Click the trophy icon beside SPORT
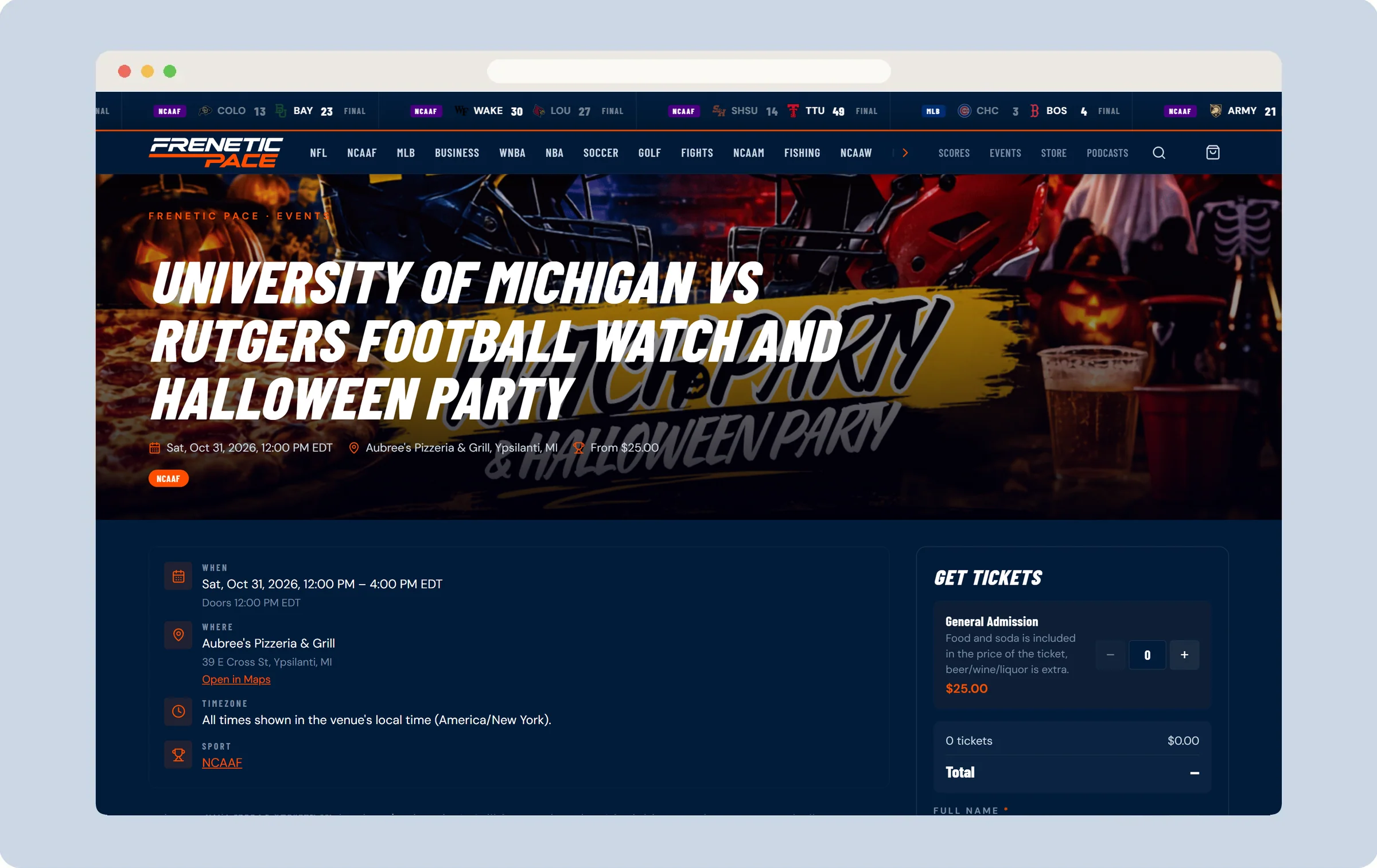Viewport: 1377px width, 868px height. pyautogui.click(x=178, y=755)
